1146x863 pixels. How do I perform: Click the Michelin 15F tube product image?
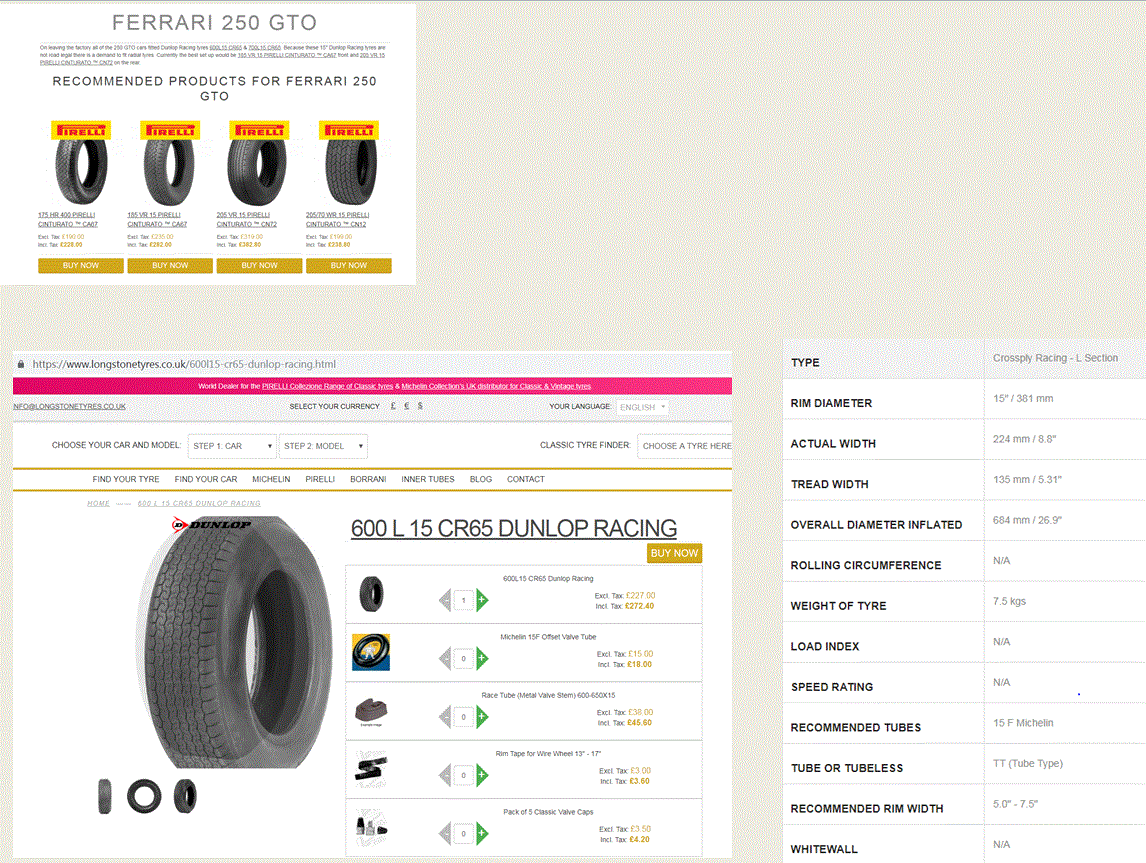pos(371,652)
